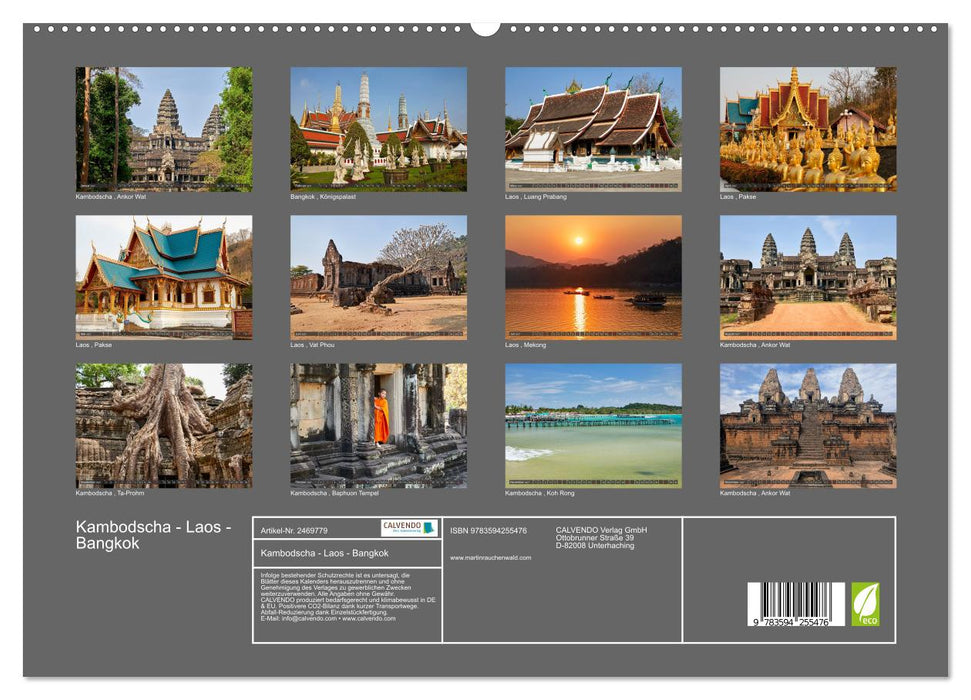Screen dimensions: 971x700
Task: Open the Mekong sunset photo
Action: tap(593, 278)
